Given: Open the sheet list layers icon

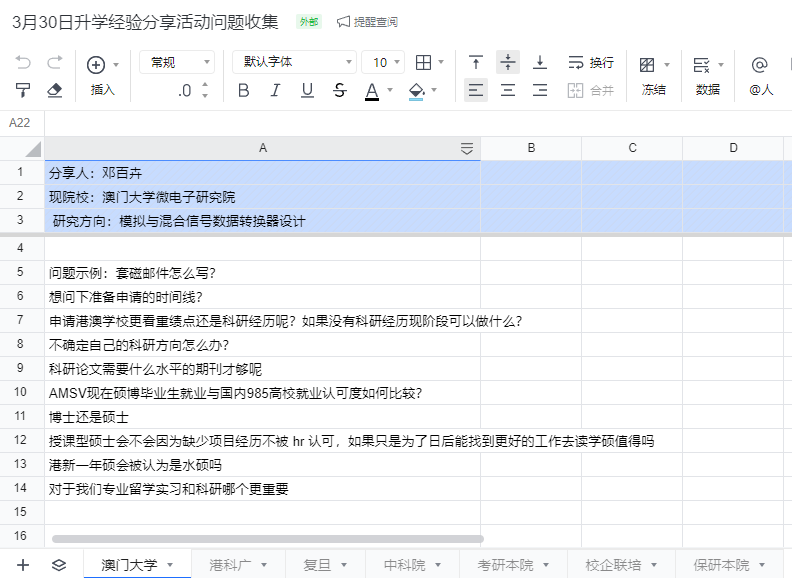Looking at the screenshot, I should click(x=59, y=565).
